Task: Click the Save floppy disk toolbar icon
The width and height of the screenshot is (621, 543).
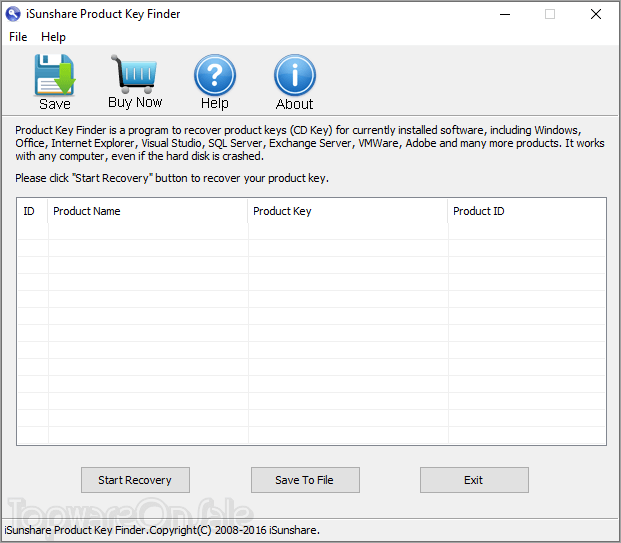Action: tap(55, 75)
